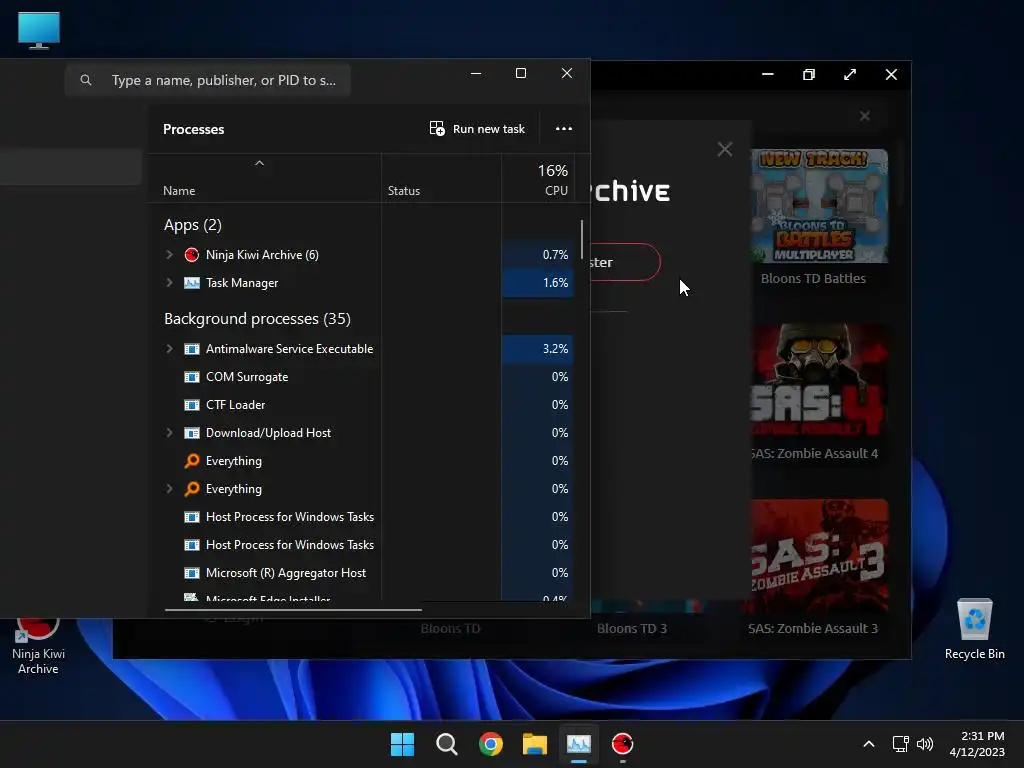Select the Recycle Bin desktop icon
The image size is (1024, 768).
pos(974,629)
